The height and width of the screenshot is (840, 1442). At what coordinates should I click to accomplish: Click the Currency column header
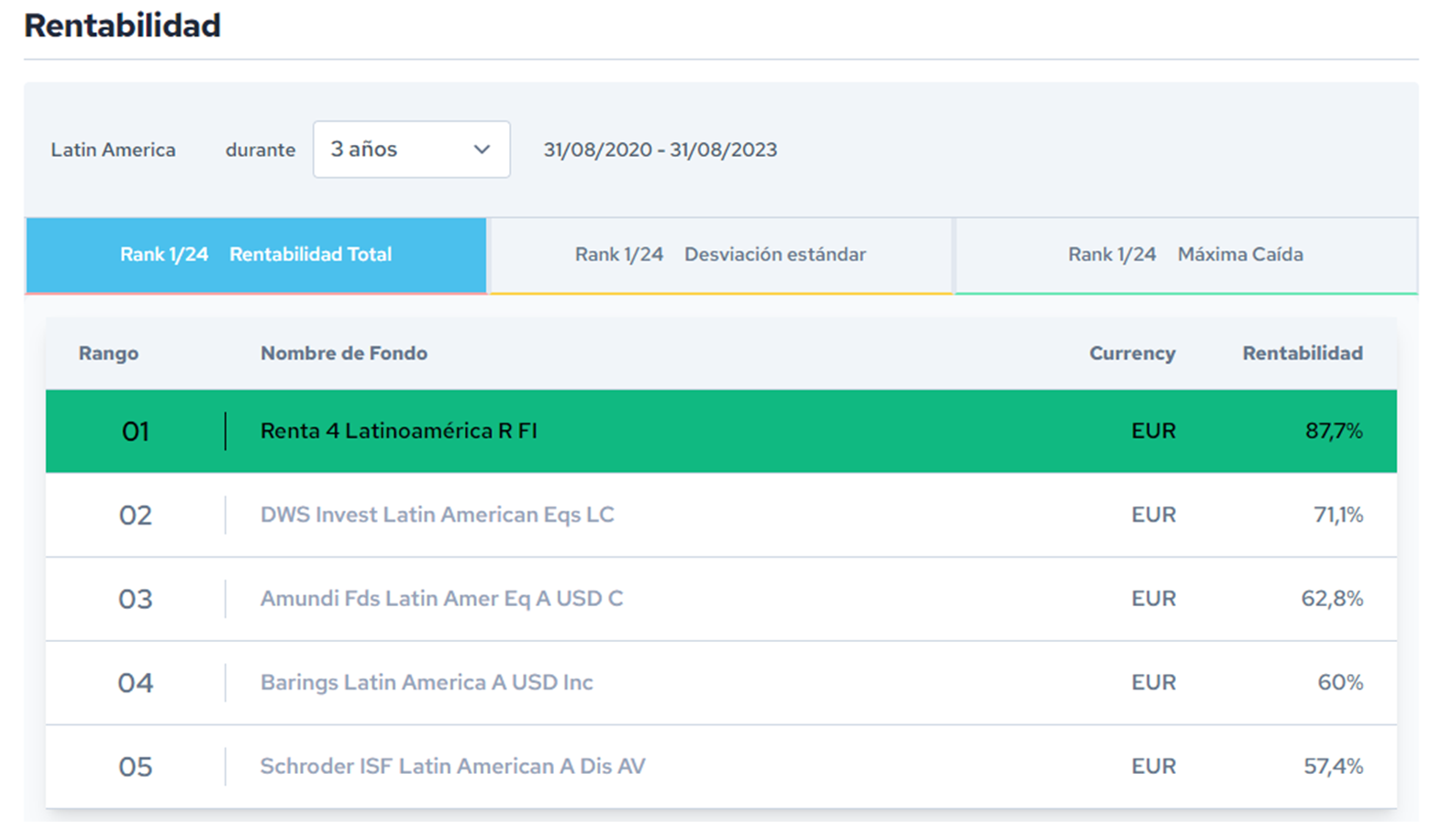1131,353
